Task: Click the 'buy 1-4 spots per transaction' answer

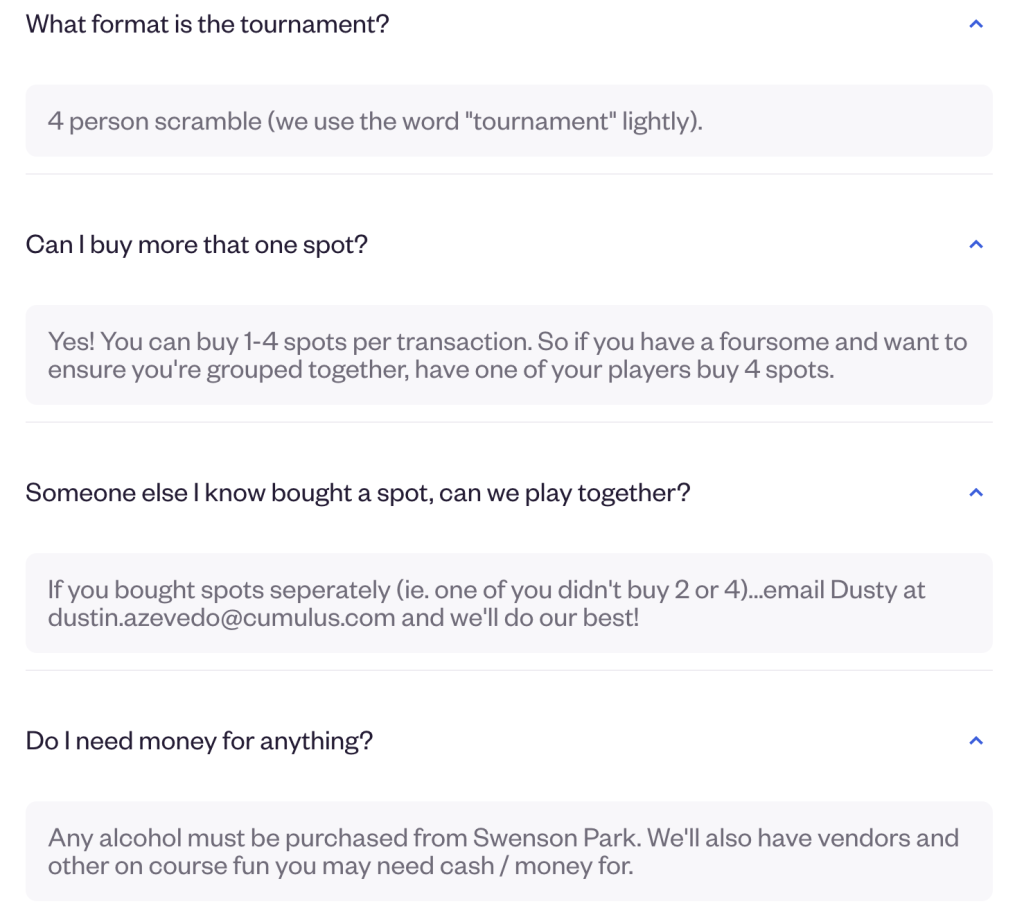Action: point(509,355)
